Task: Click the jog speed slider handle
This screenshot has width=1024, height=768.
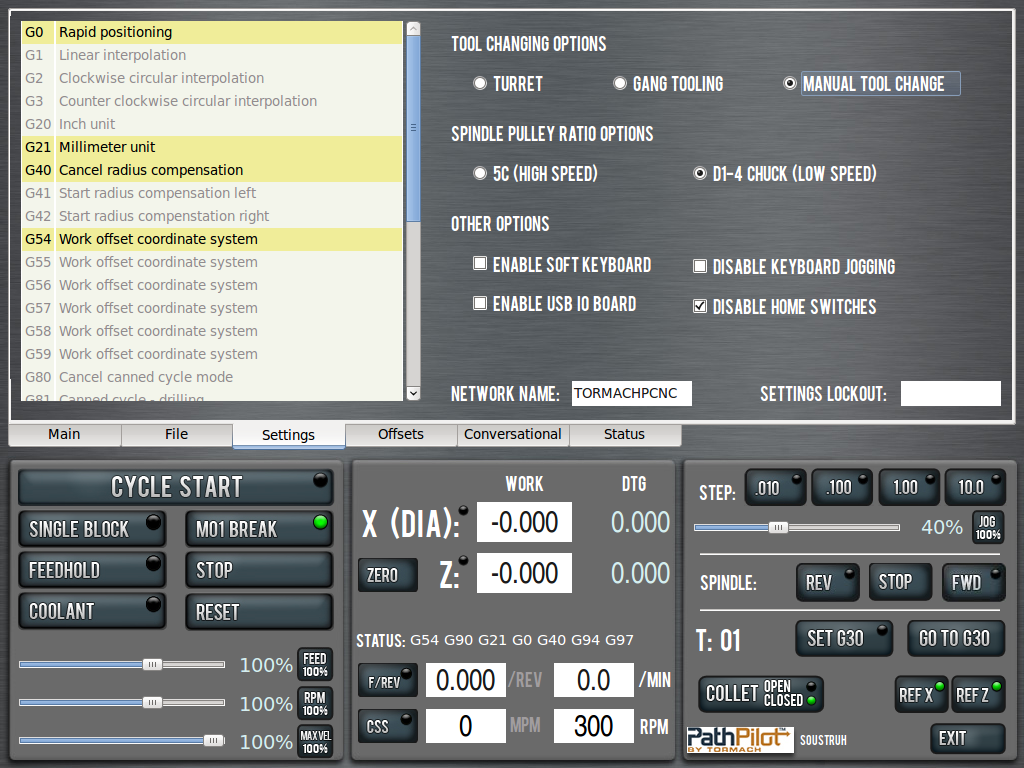Action: [x=778, y=527]
